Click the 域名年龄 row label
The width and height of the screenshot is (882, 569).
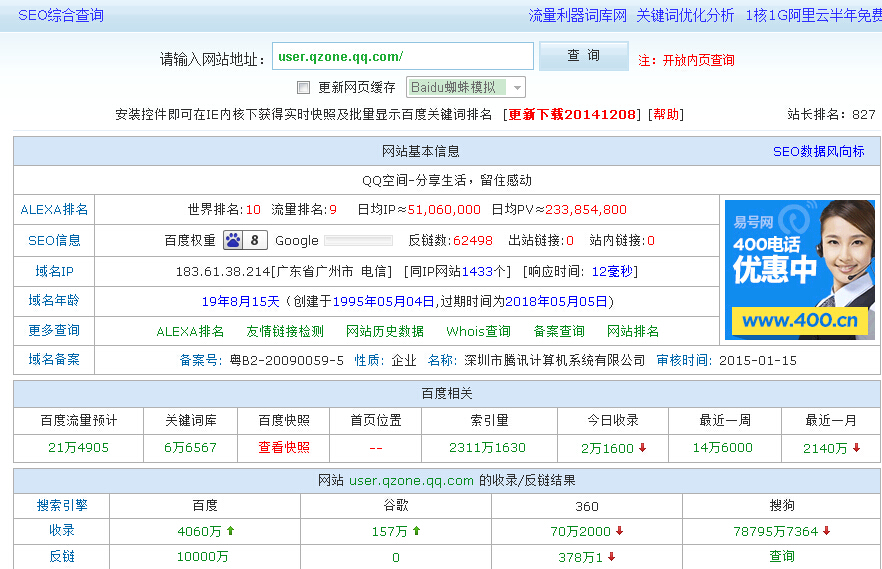click(x=54, y=301)
